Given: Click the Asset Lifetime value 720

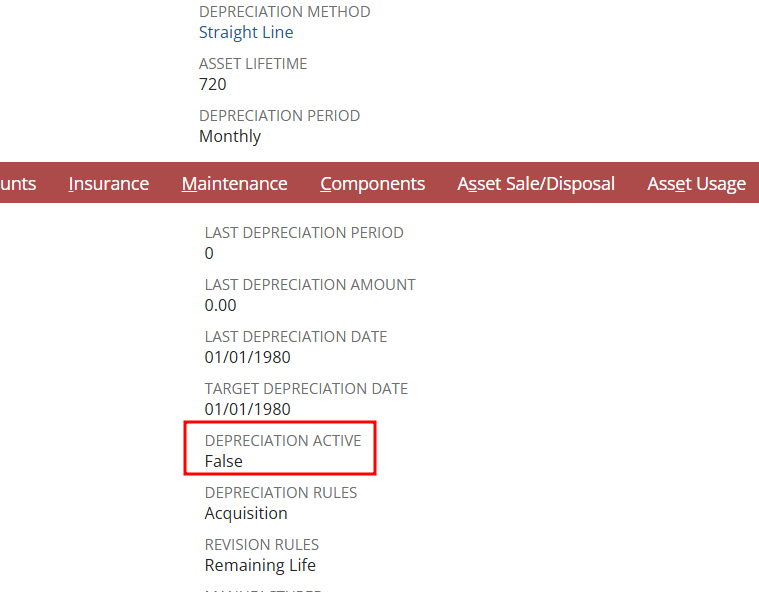Looking at the screenshot, I should pos(213,84).
